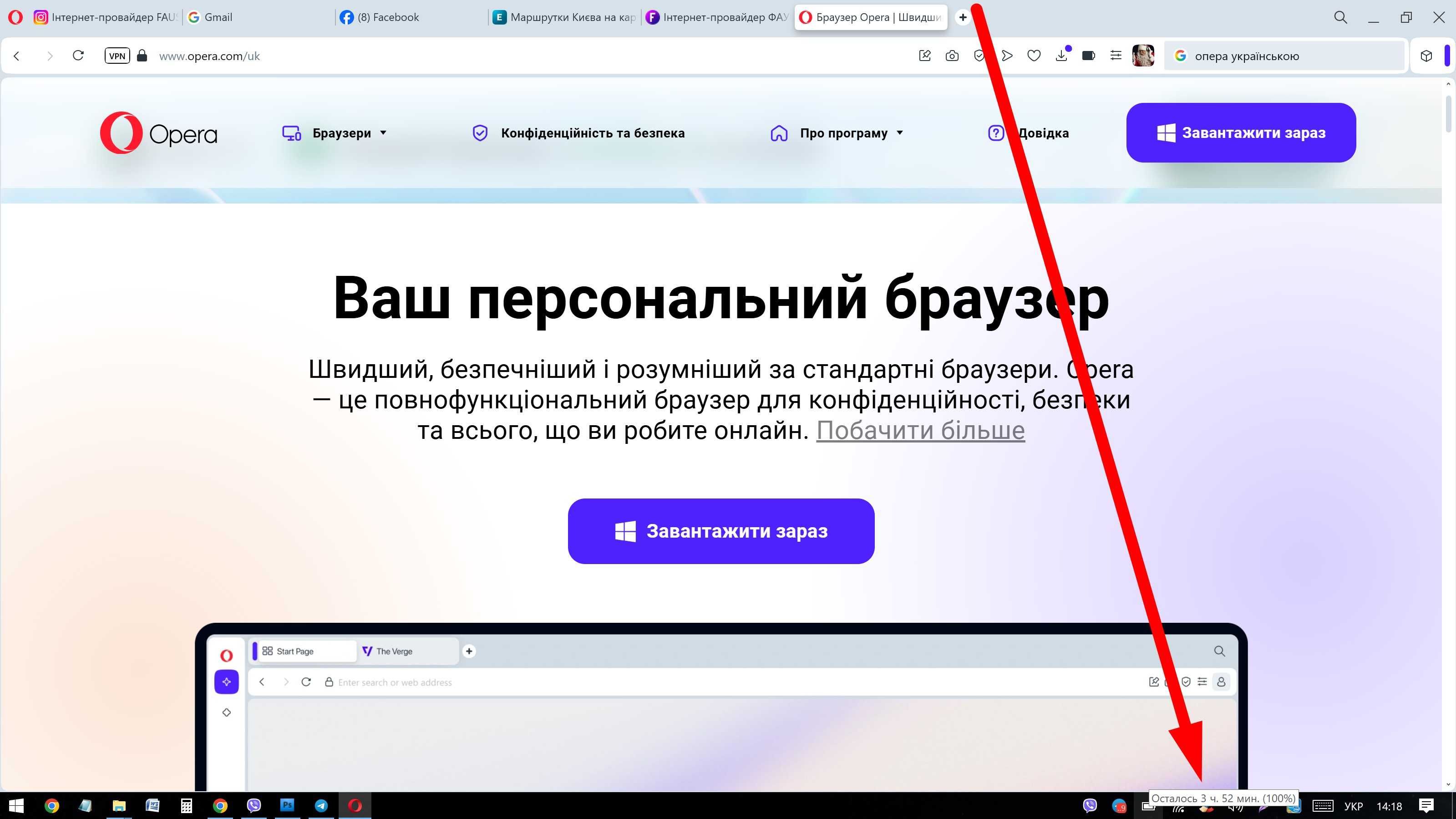Open Viber from the taskbar
The height and width of the screenshot is (819, 1456).
tap(254, 805)
